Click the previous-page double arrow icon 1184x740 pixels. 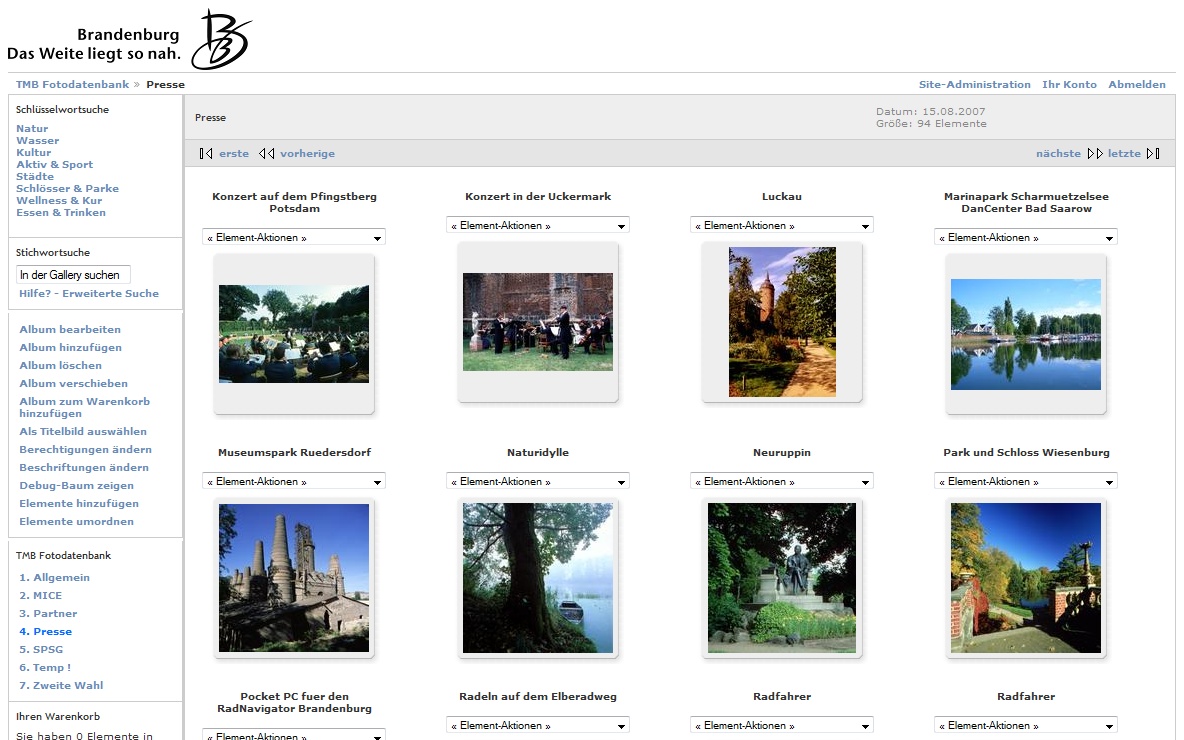pyautogui.click(x=266, y=154)
